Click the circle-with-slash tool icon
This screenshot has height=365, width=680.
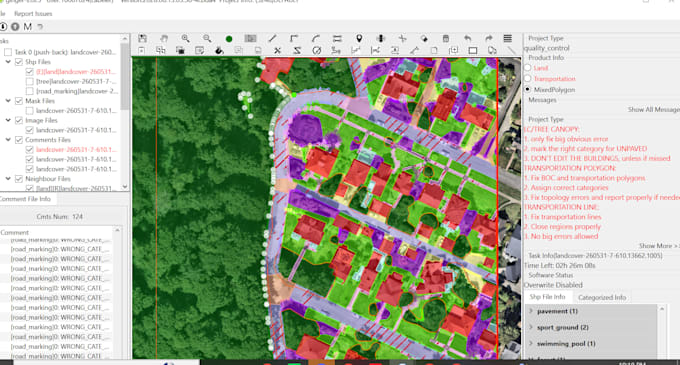click(317, 51)
